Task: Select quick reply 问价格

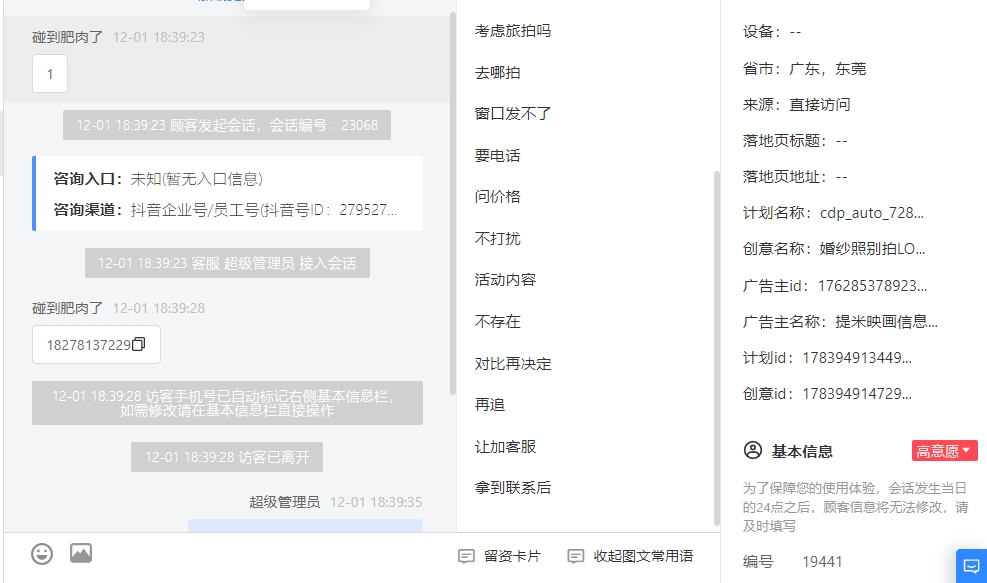Action: [x=497, y=197]
